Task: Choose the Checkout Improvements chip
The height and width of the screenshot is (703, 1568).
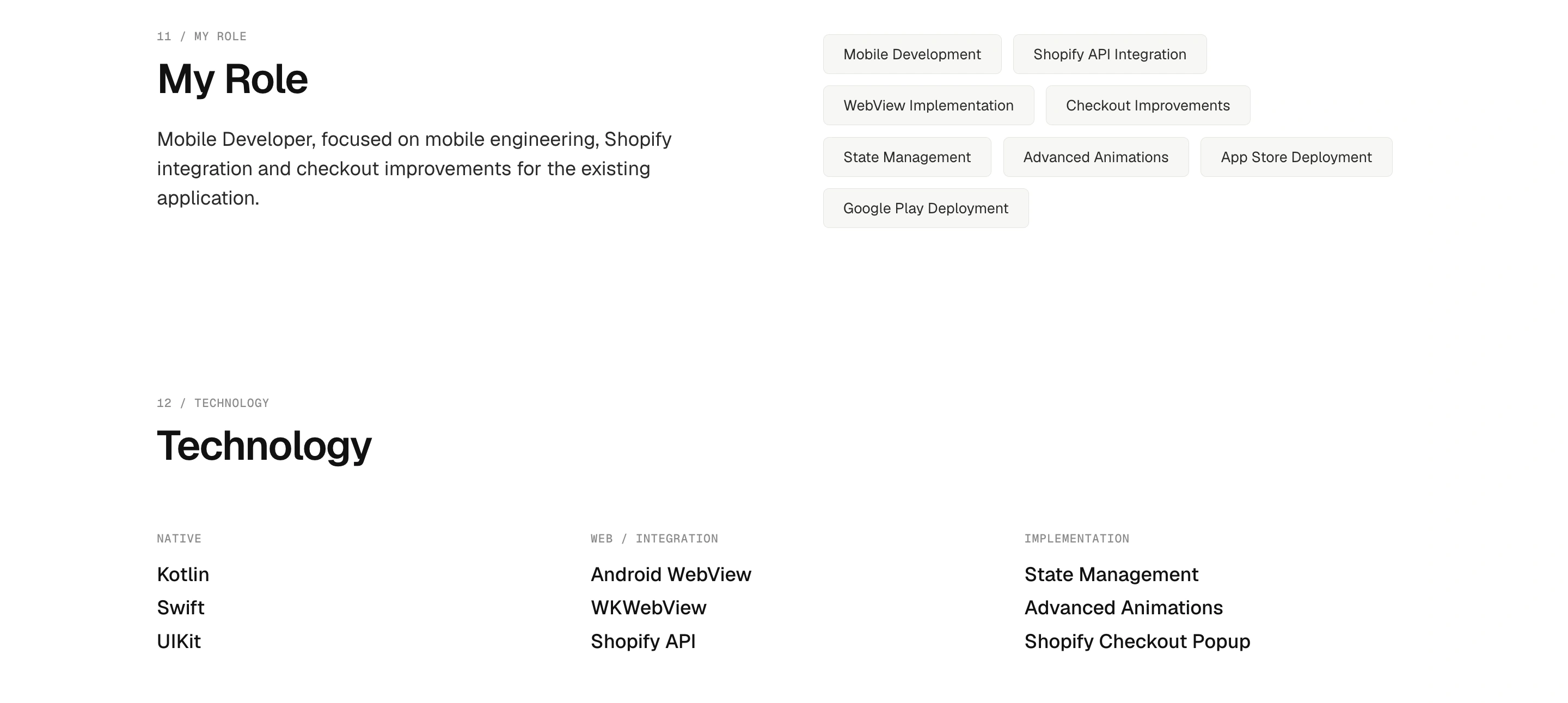Action: [1147, 105]
